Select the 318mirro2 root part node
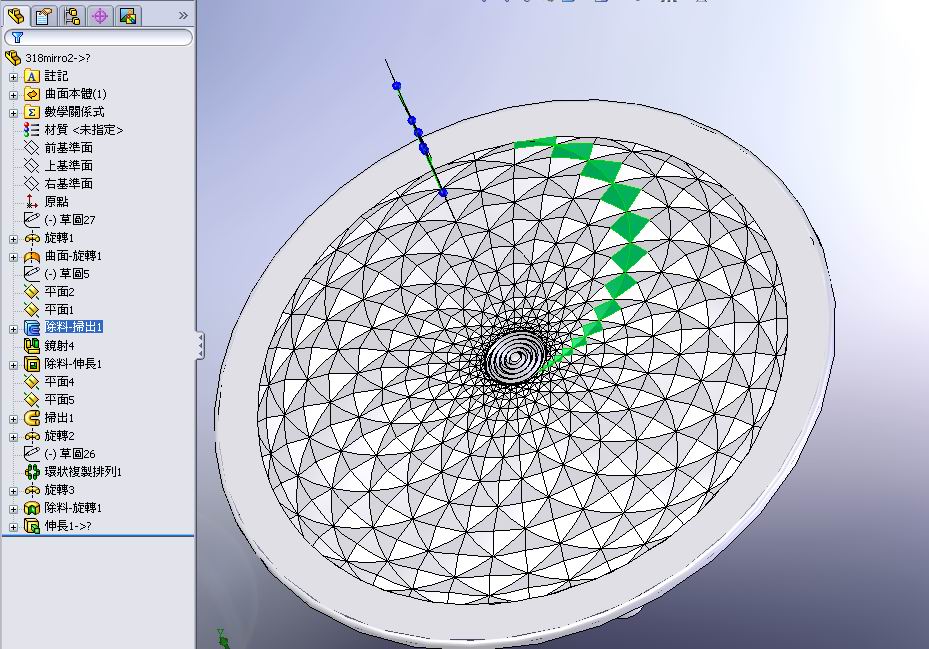 57,58
